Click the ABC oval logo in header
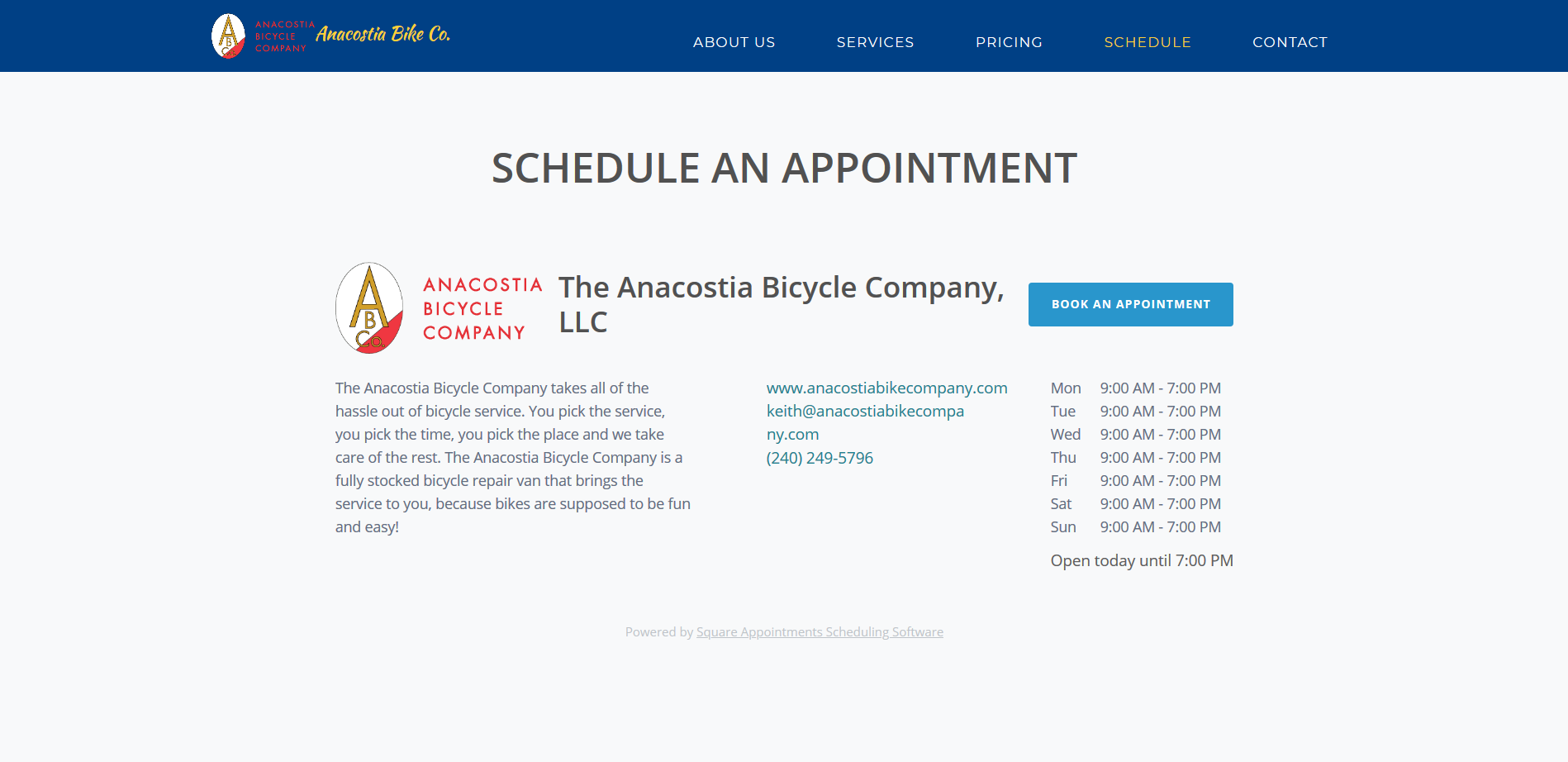1568x762 pixels. click(229, 36)
